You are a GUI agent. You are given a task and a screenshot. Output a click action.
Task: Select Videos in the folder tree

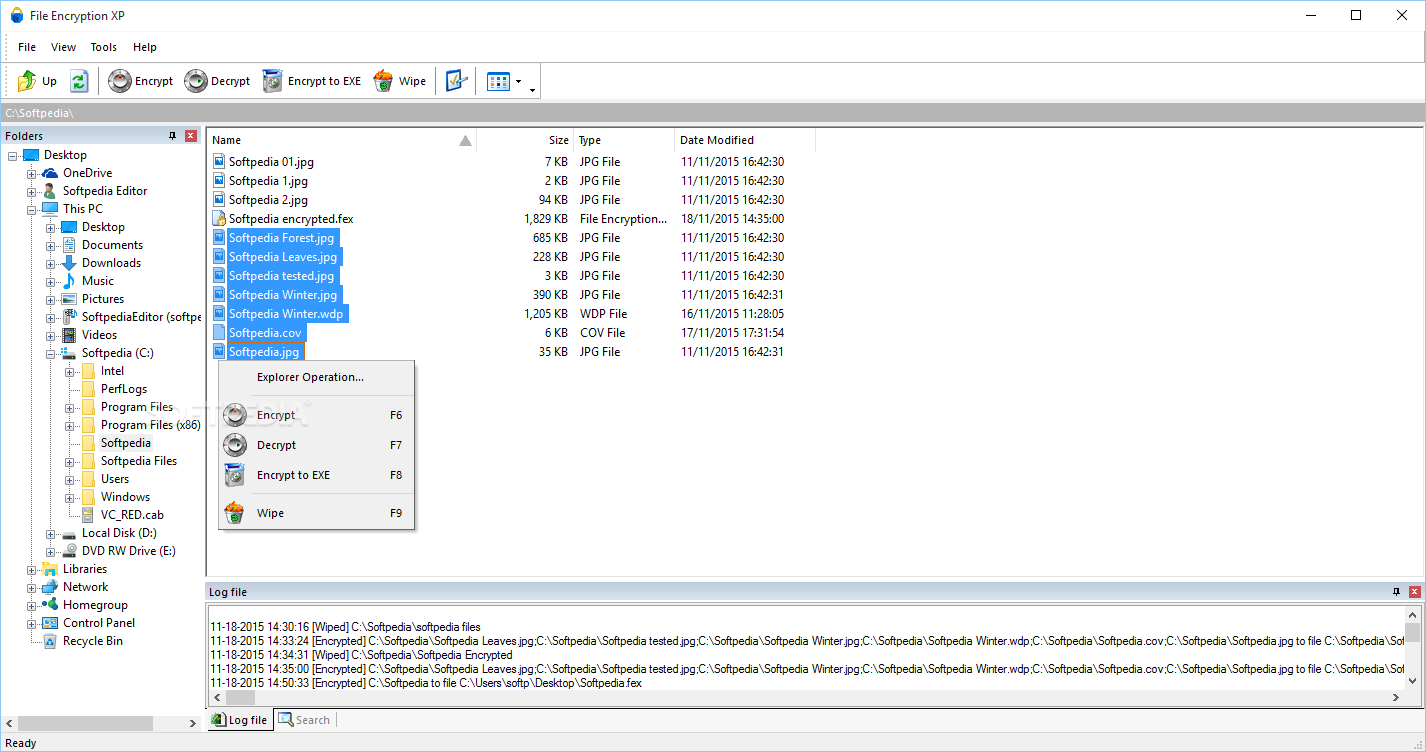click(99, 335)
